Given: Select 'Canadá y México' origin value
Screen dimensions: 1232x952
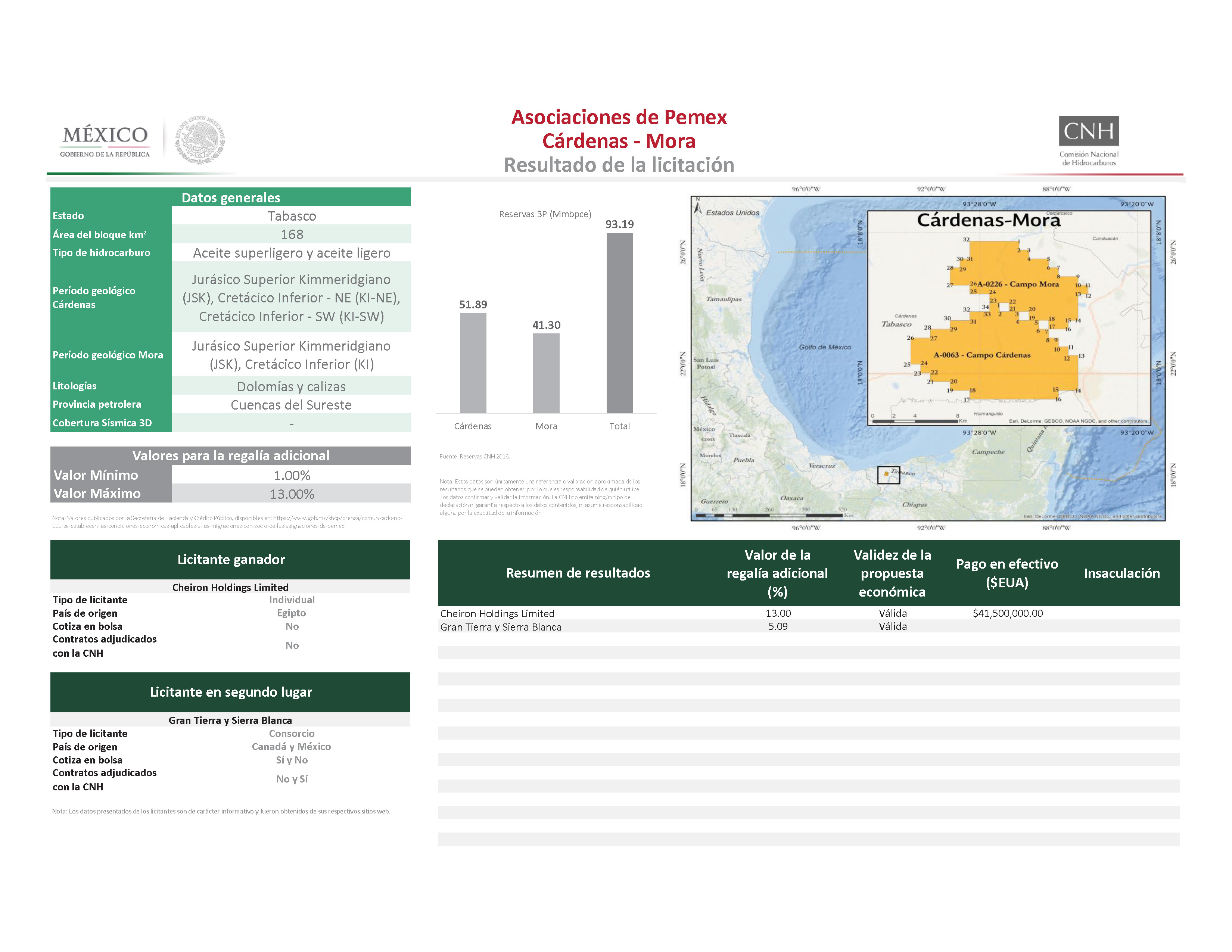Looking at the screenshot, I should click(291, 747).
